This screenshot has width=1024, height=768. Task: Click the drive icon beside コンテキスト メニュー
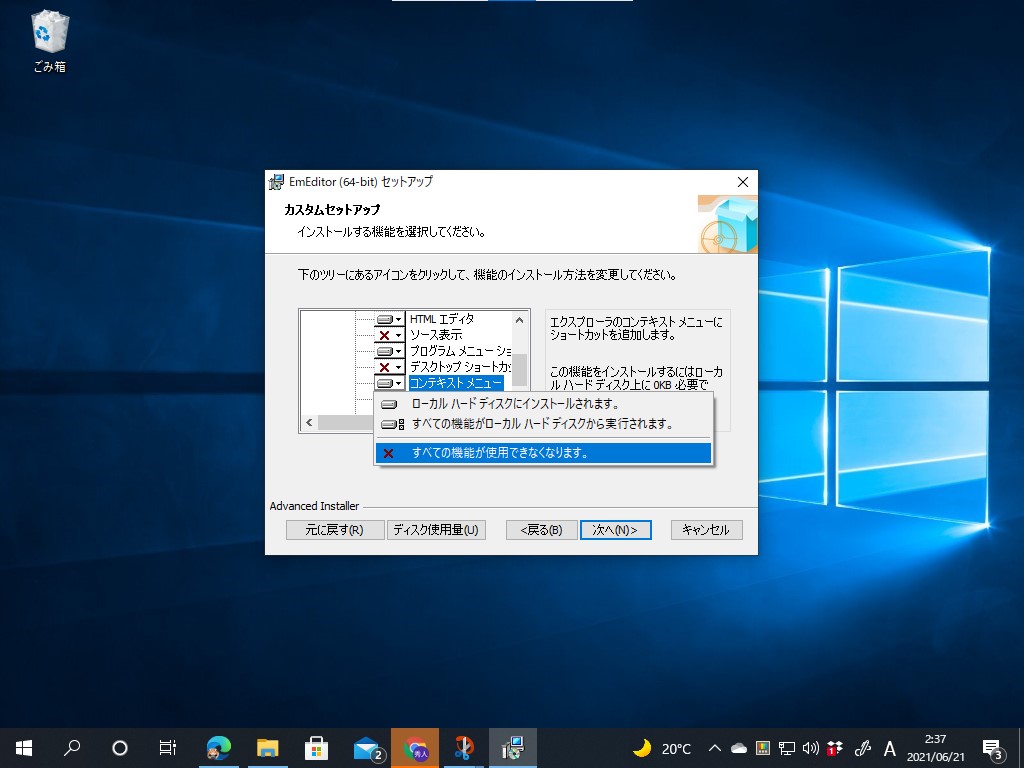[384, 383]
